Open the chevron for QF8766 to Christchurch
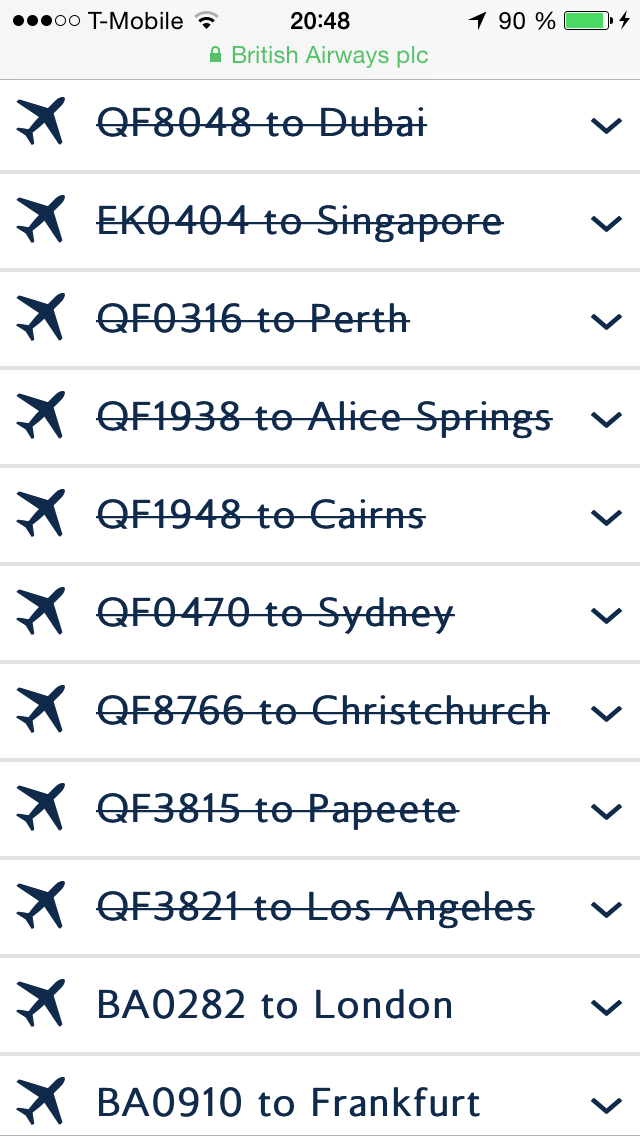Viewport: 640px width, 1136px height. (606, 713)
